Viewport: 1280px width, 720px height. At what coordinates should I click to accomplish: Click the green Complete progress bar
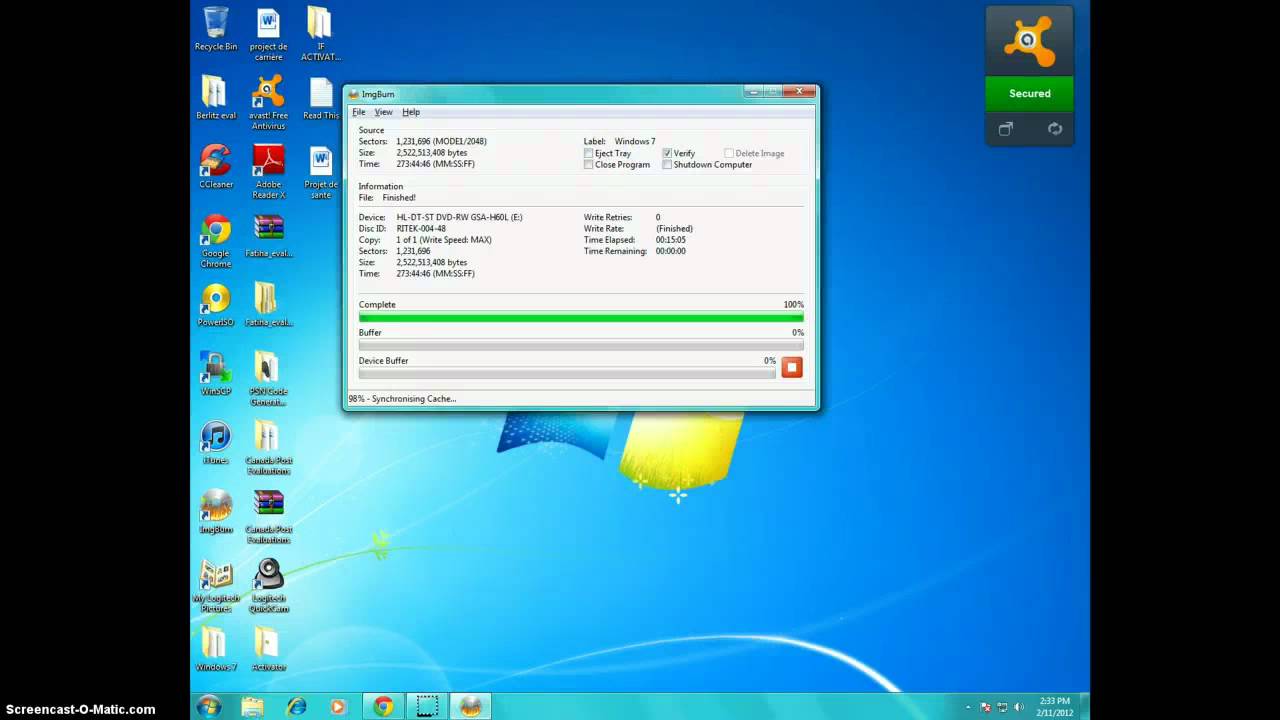pos(581,318)
